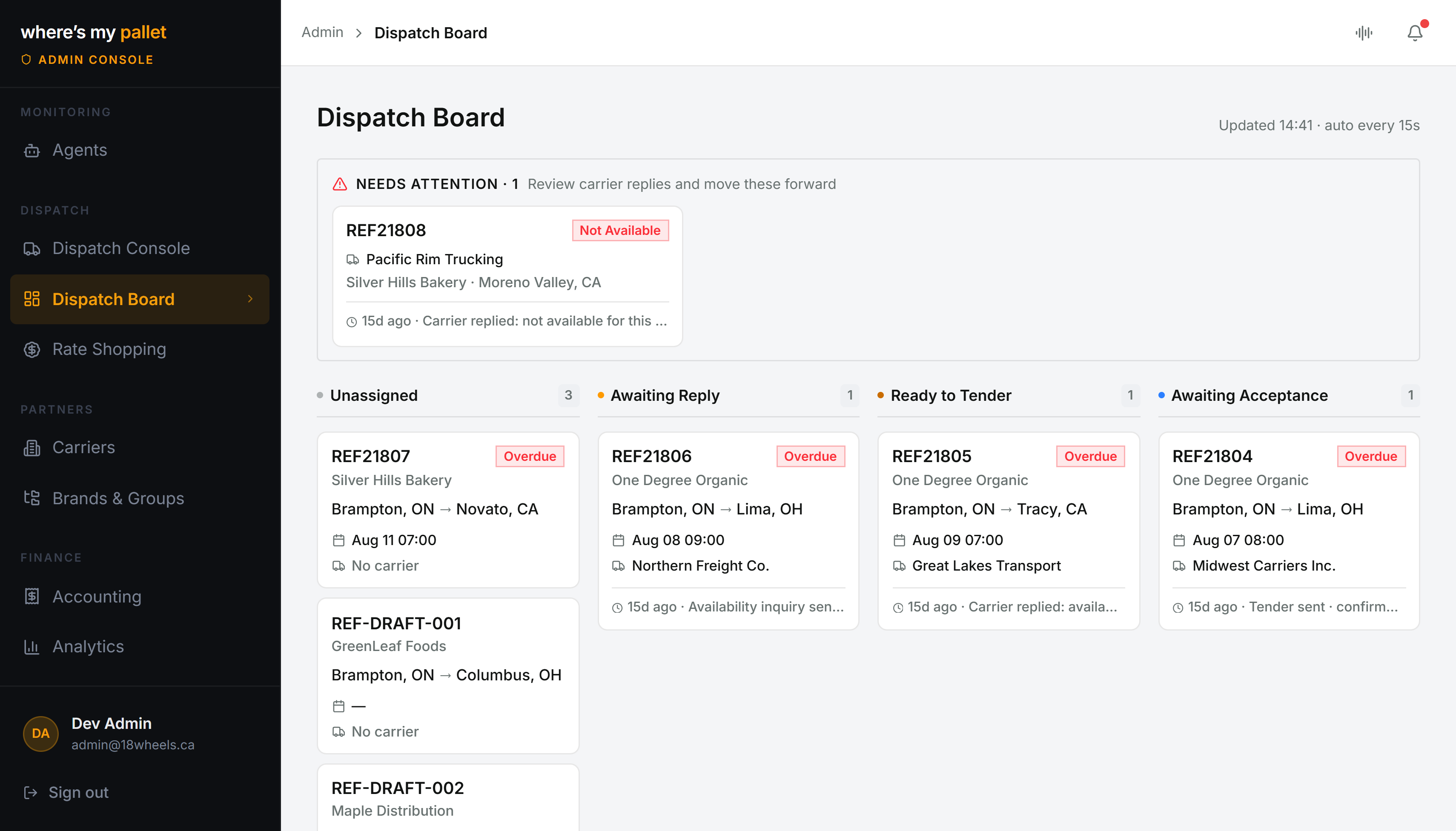Click the Carriers building icon
The width and height of the screenshot is (1456, 831).
32,448
